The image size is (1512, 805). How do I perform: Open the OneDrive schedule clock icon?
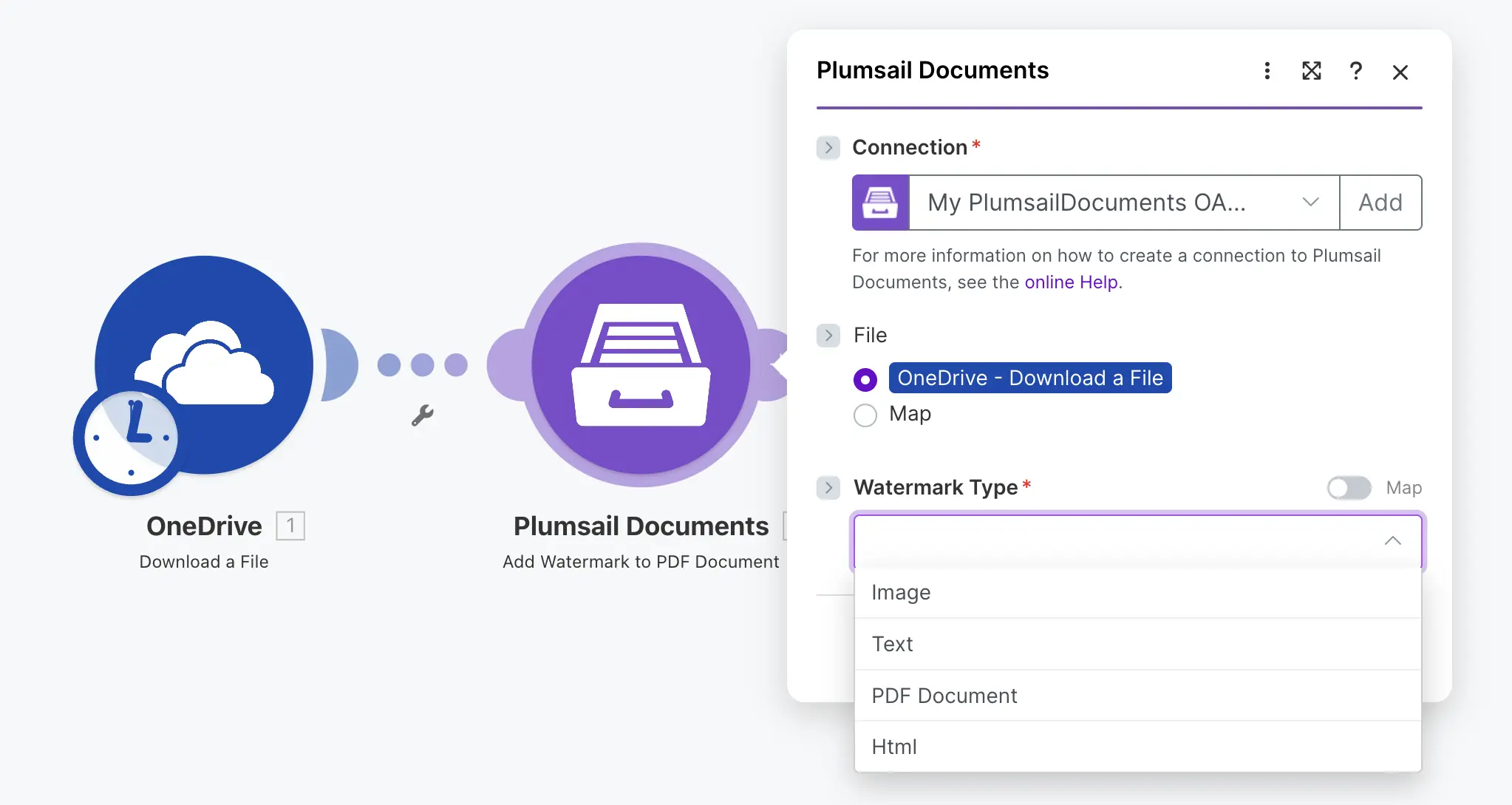click(x=130, y=439)
